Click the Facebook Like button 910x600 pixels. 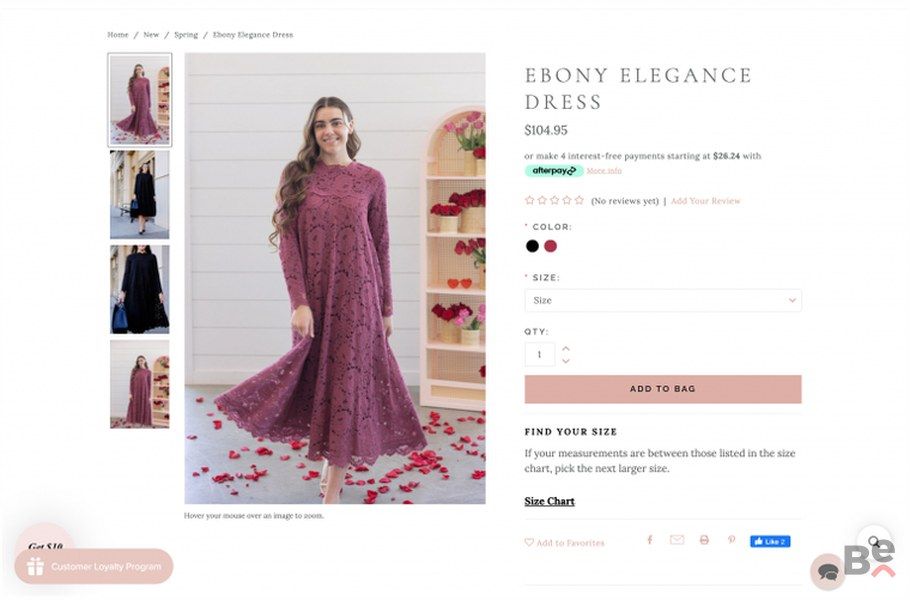(x=770, y=541)
